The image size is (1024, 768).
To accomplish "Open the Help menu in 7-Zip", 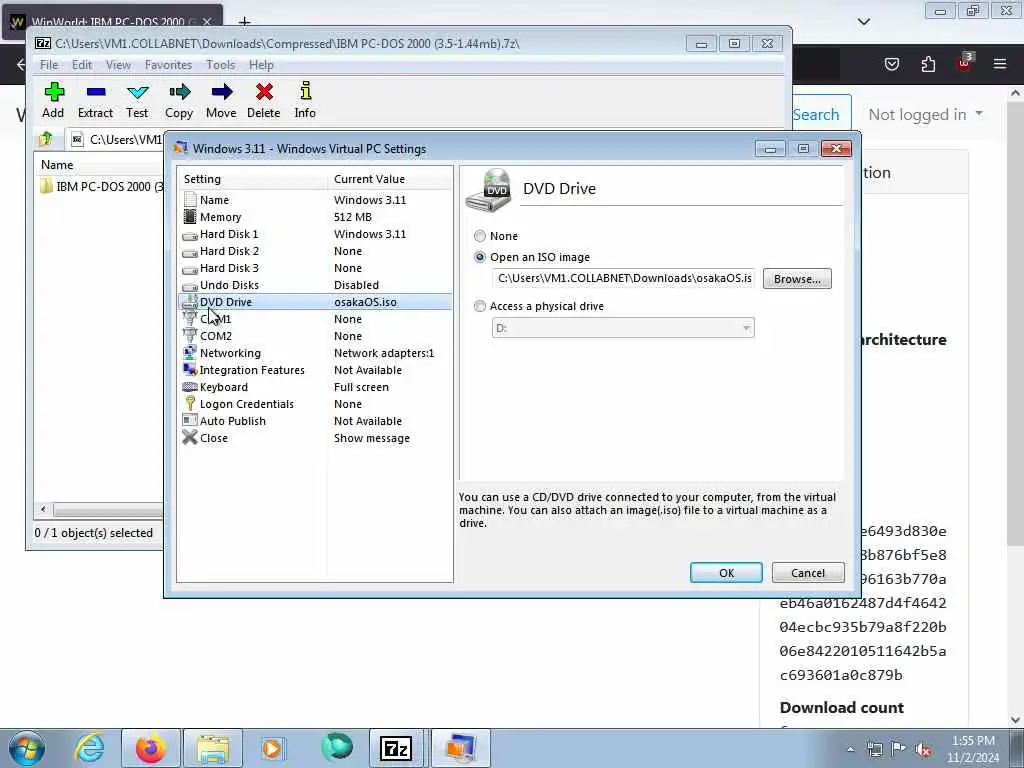I will (261, 65).
